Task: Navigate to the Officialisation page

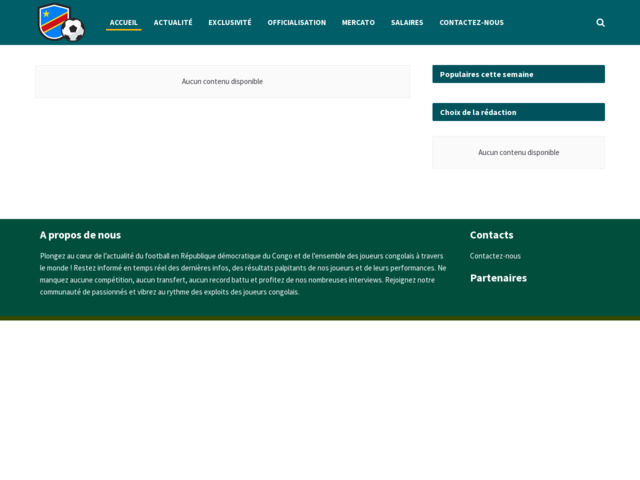Action: (296, 22)
